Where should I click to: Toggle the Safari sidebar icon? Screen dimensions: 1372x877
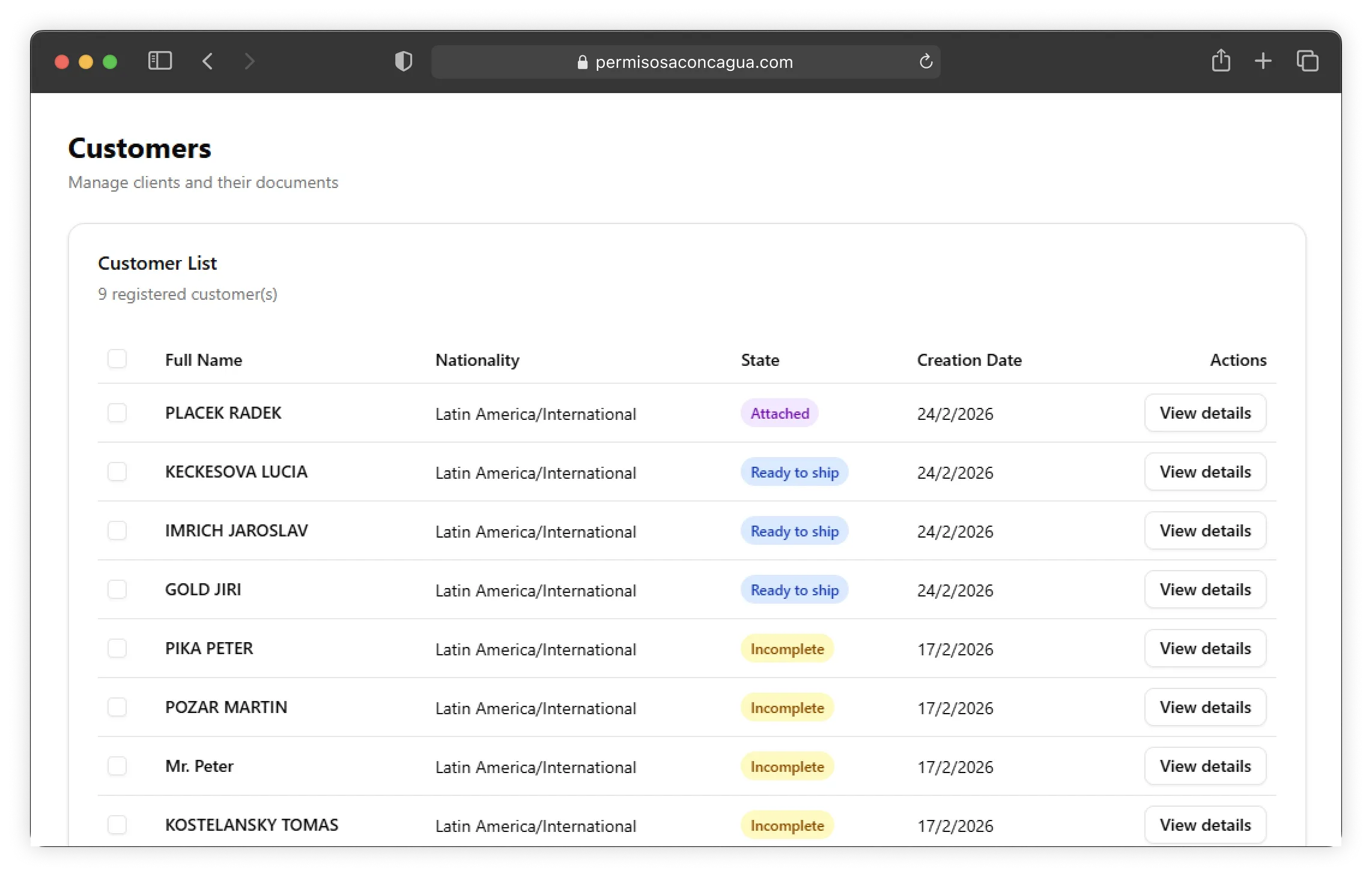[160, 61]
